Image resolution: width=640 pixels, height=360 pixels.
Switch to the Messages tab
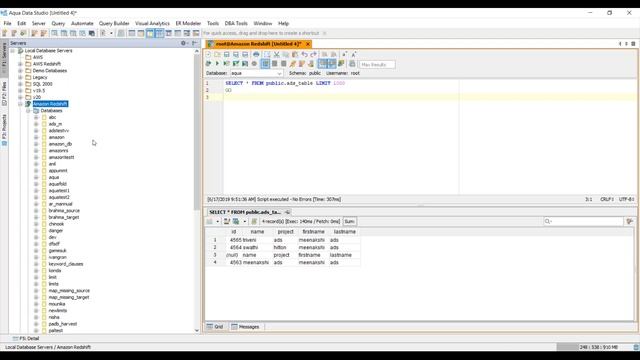pos(245,327)
